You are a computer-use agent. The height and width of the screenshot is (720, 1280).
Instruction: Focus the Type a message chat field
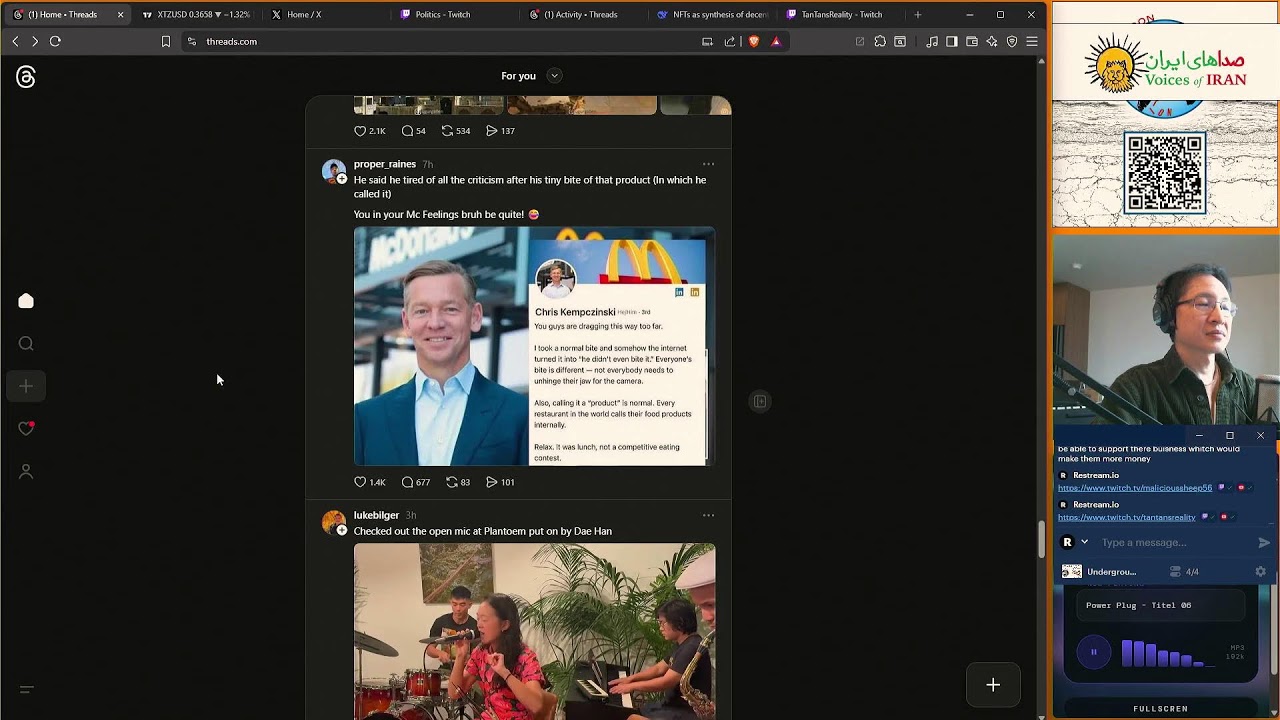click(1175, 542)
